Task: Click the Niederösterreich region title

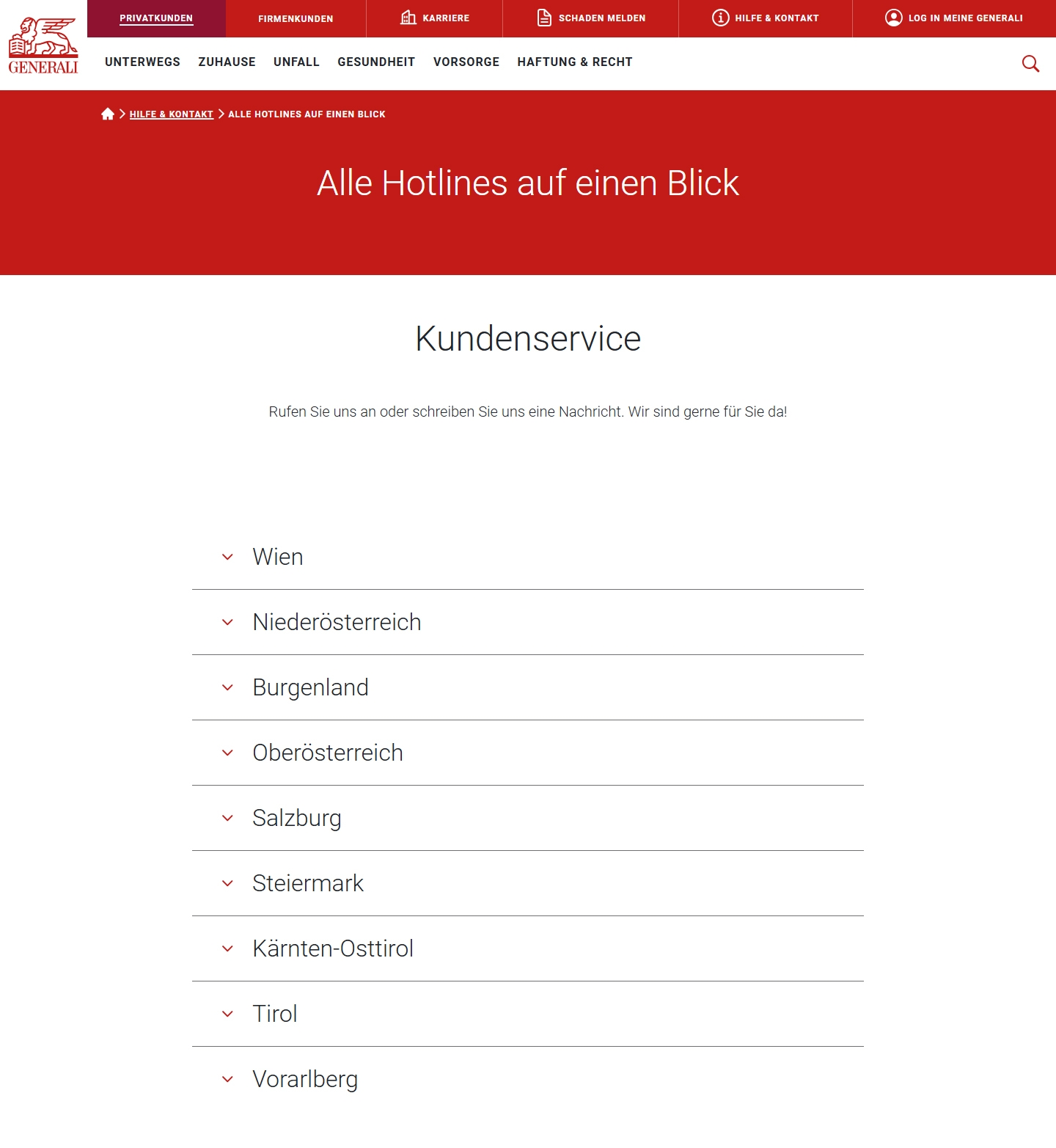Action: pyautogui.click(x=337, y=622)
